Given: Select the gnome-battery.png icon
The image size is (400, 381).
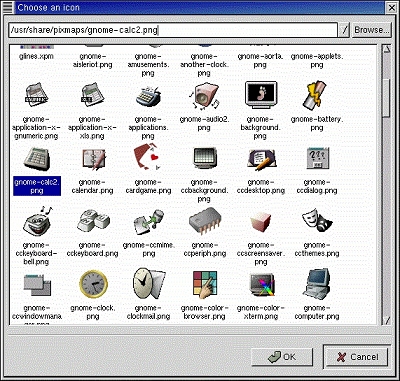Looking at the screenshot, I should [314, 95].
